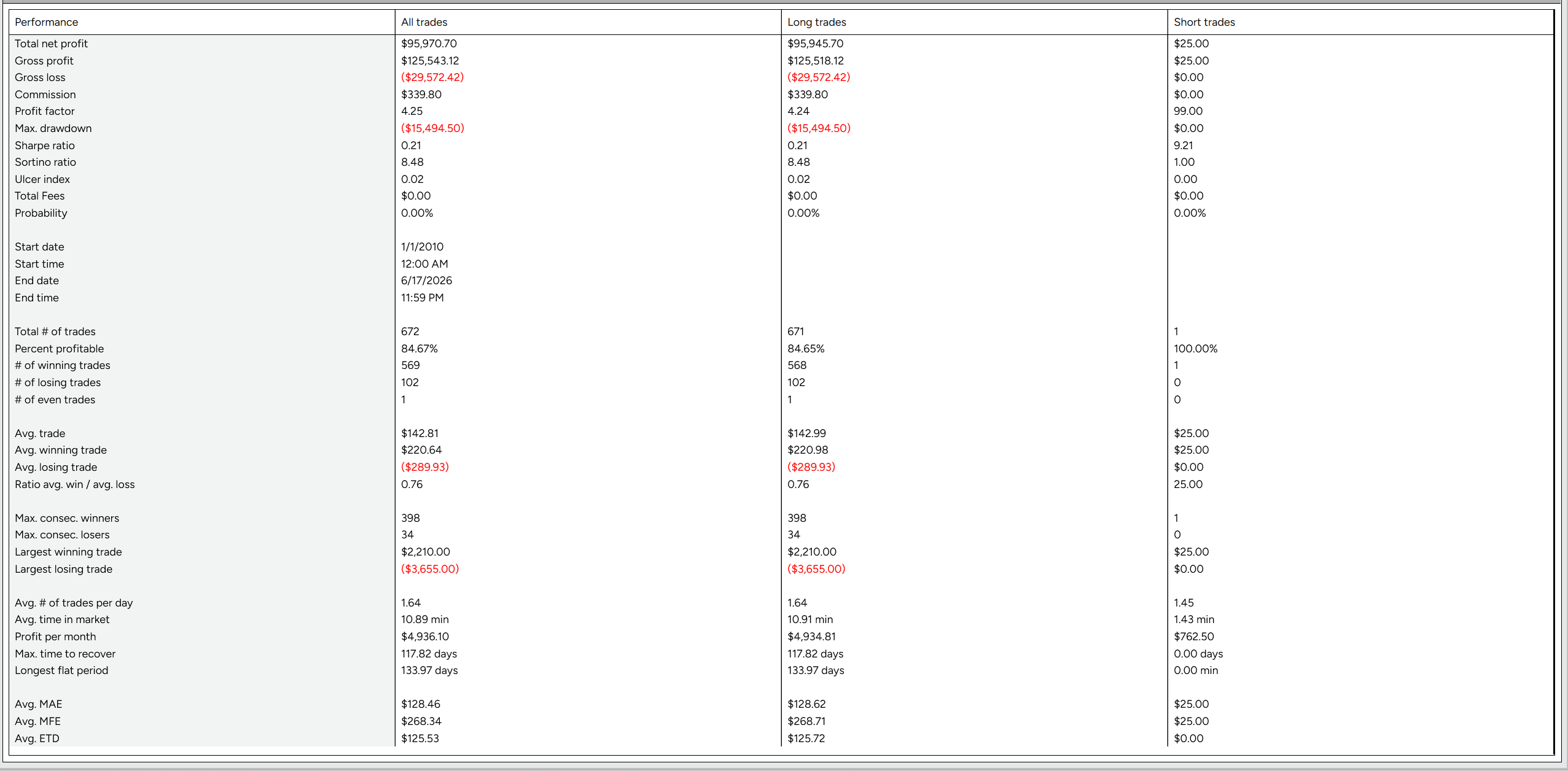The height and width of the screenshot is (771, 1568).
Task: Click the Probability row label
Action: (x=41, y=213)
